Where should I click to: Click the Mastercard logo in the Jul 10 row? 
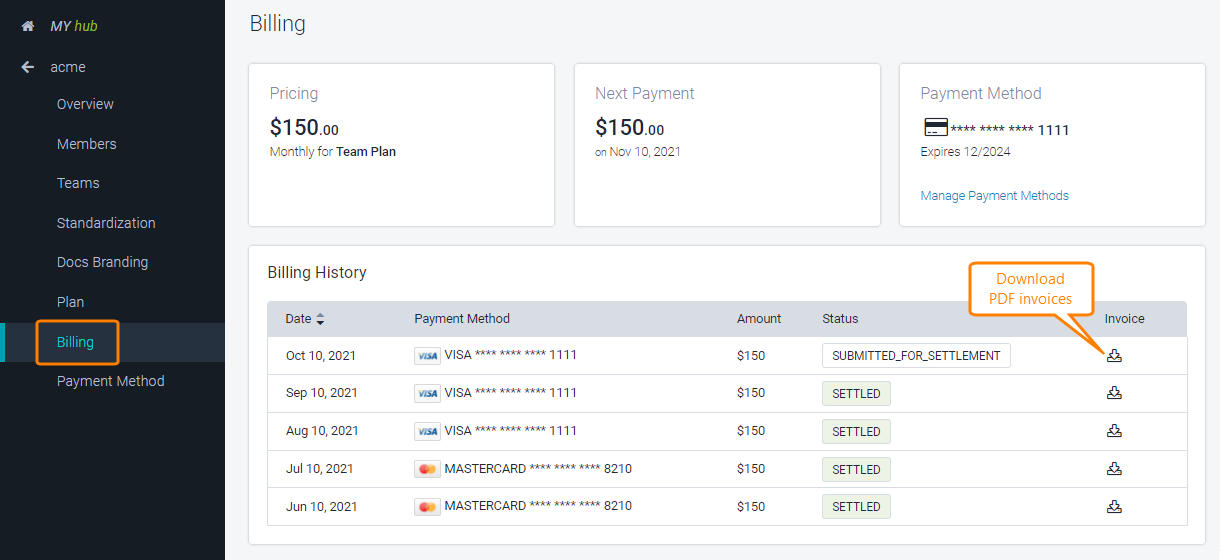pyautogui.click(x=427, y=469)
